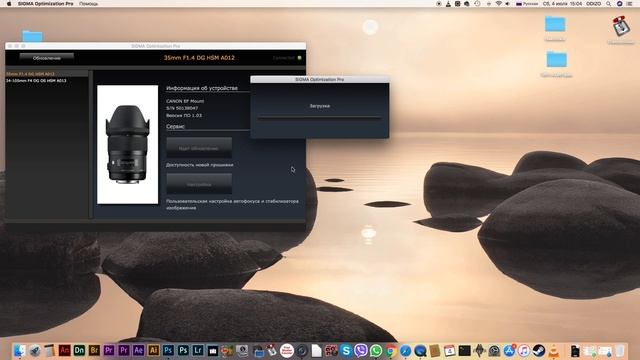
Task: Open Spotlight search in menu bar
Action: click(x=608, y=3)
